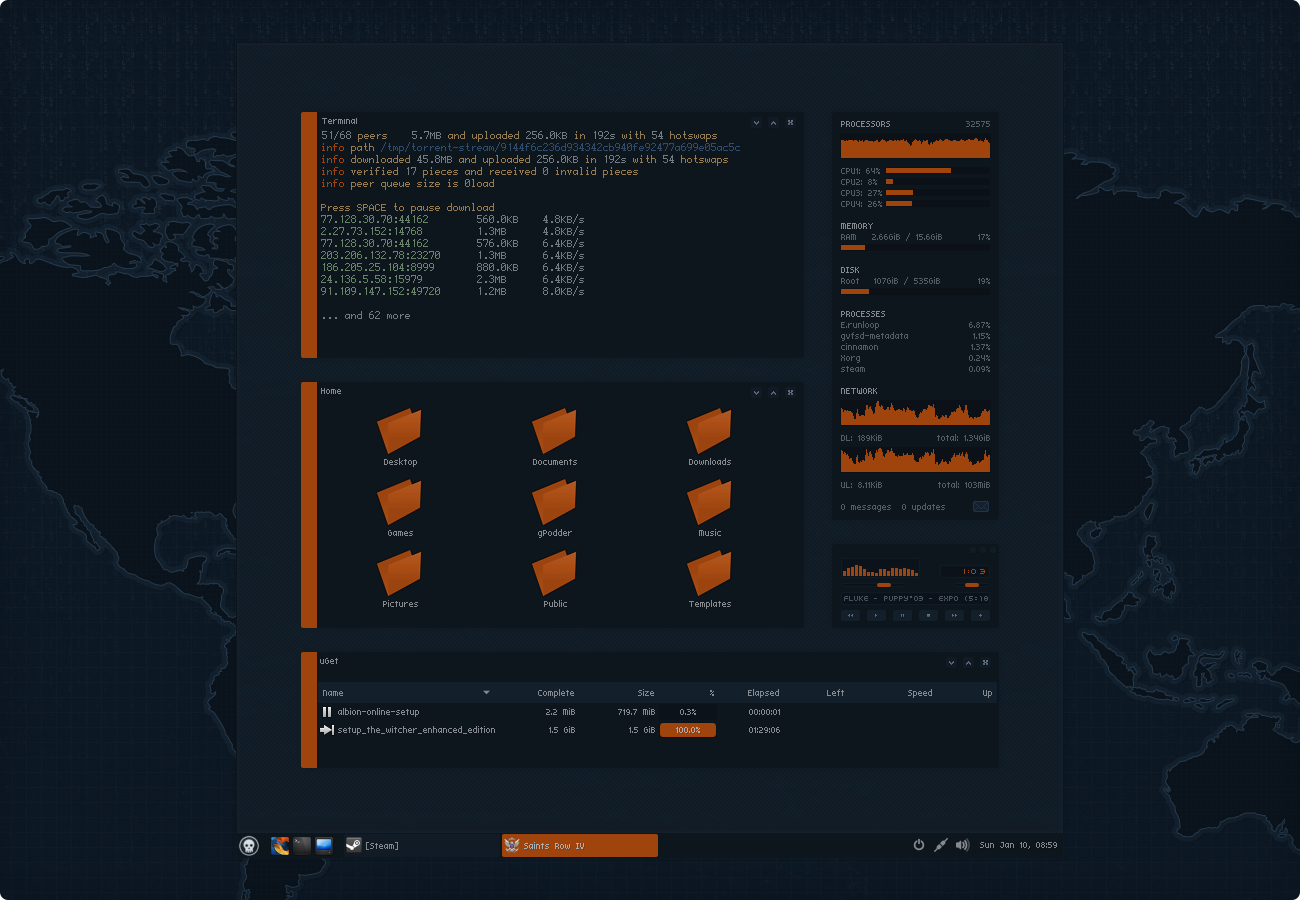Select the albion-online-setup download row
Image resolution: width=1300 pixels, height=900 pixels.
pos(658,712)
